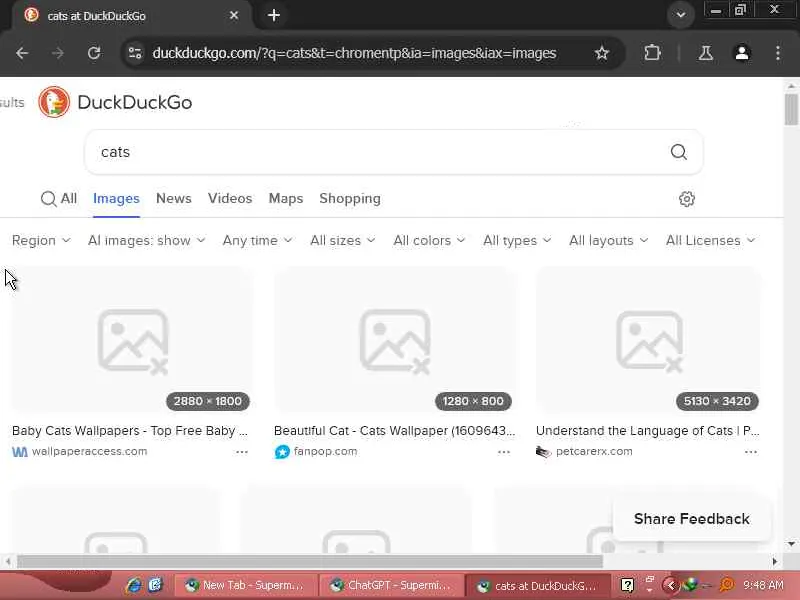This screenshot has width=800, height=600.
Task: Open more options for wallpaperaccess.com result
Action: 242,452
